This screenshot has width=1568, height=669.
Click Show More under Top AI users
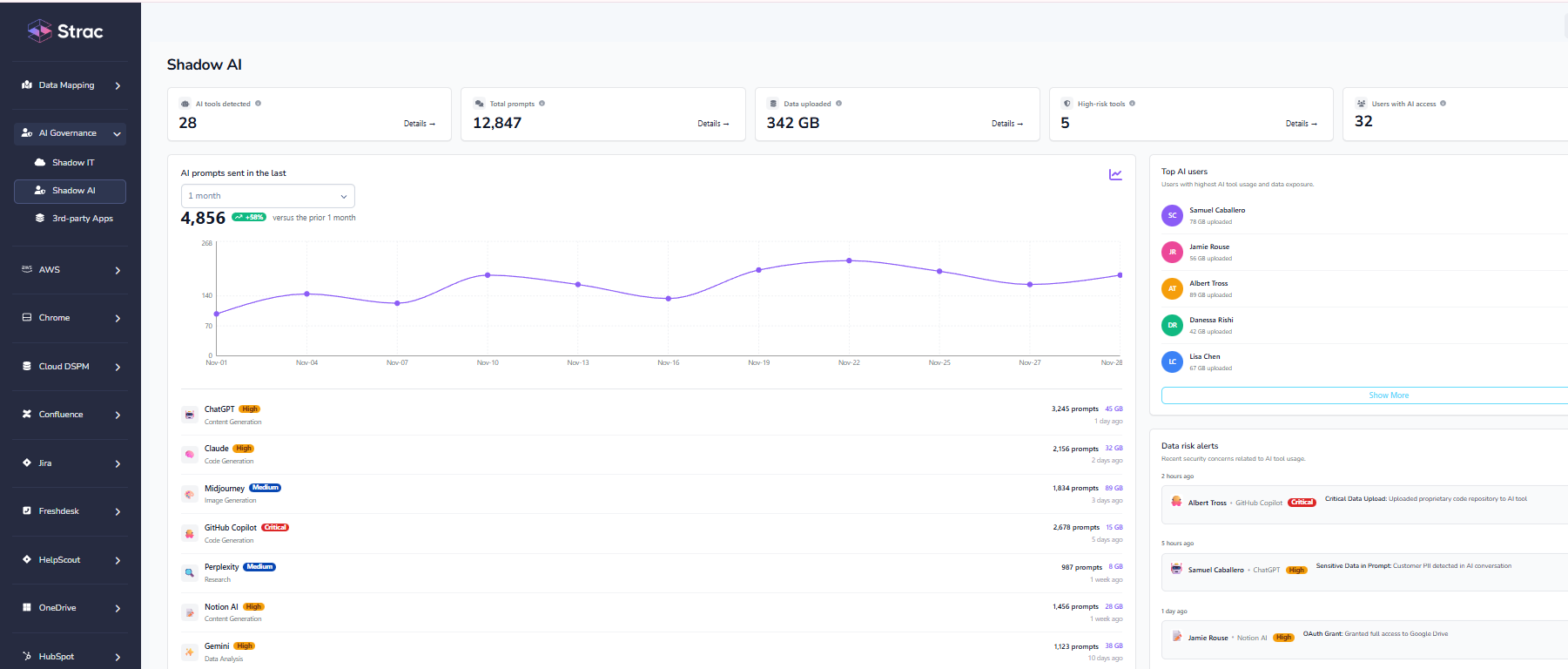(x=1388, y=395)
